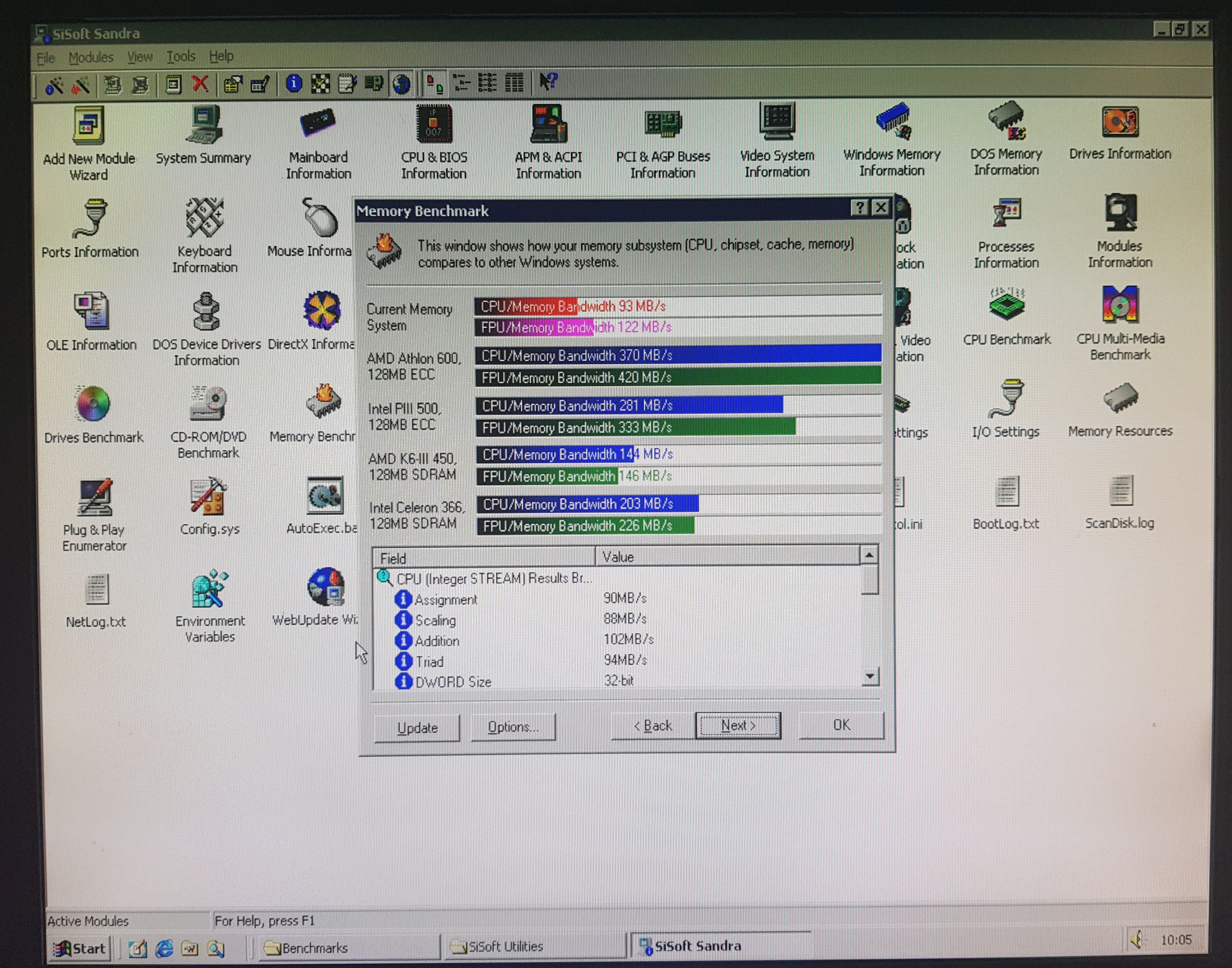Click Athlon CPU/Memory Bandwidth 370 MB/s bar
This screenshot has height=968, width=1232.
click(678, 355)
